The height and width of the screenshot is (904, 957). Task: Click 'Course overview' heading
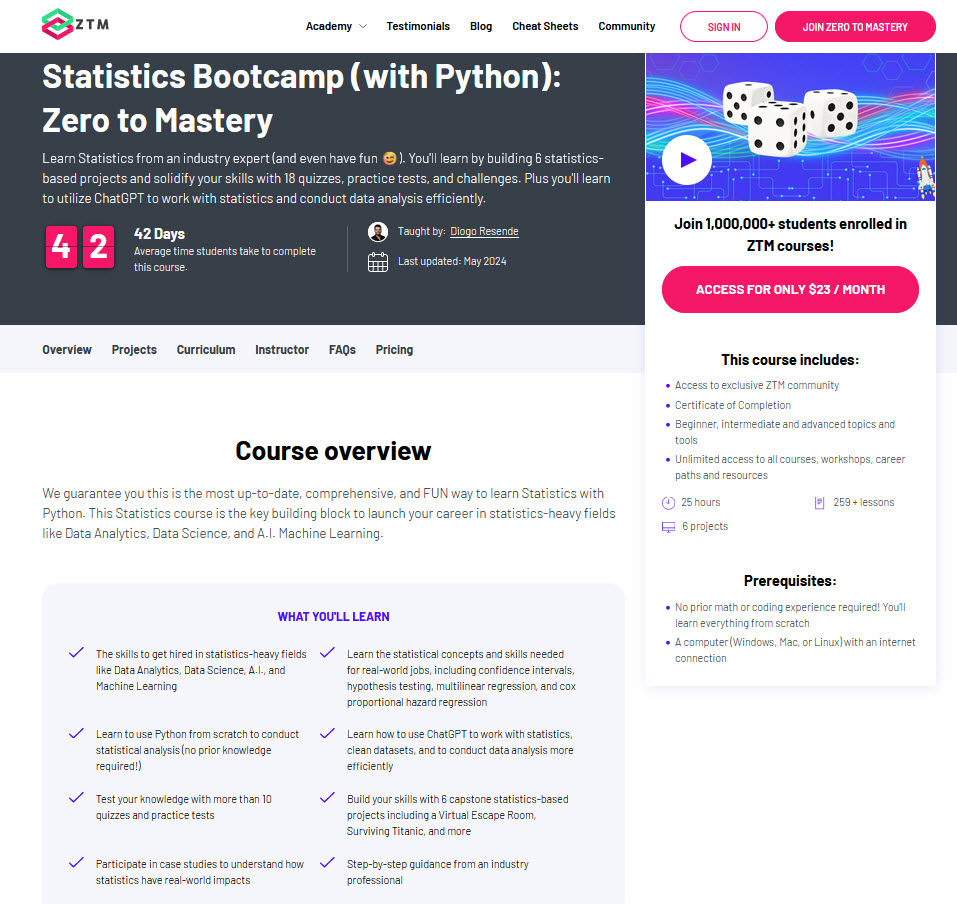click(x=333, y=451)
